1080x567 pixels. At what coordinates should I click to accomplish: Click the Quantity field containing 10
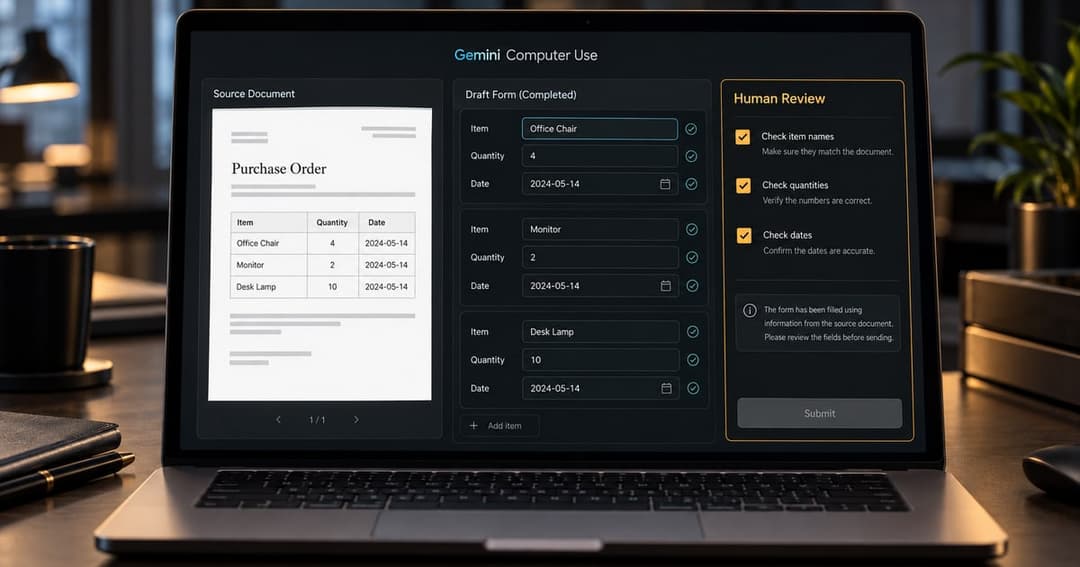coord(601,360)
